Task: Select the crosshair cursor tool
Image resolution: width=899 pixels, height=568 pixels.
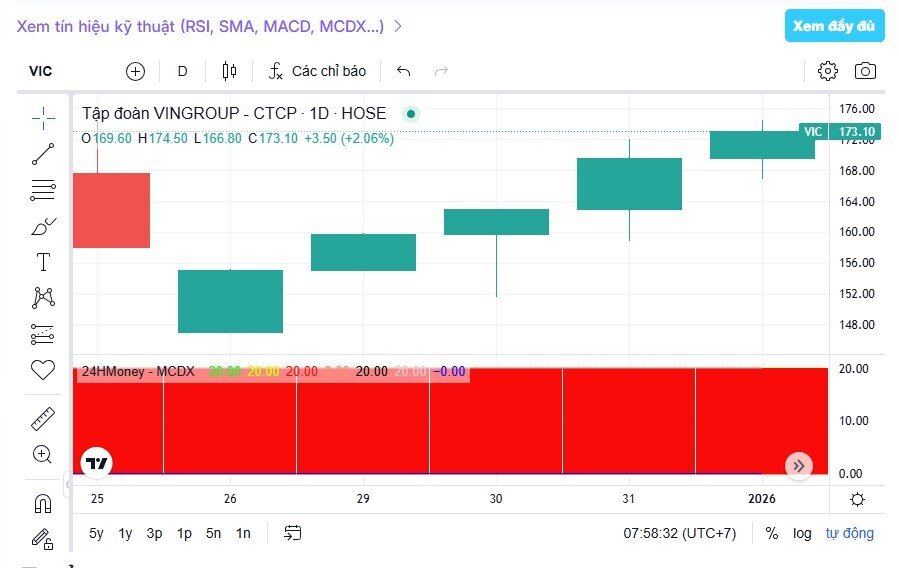Action: click(x=43, y=118)
